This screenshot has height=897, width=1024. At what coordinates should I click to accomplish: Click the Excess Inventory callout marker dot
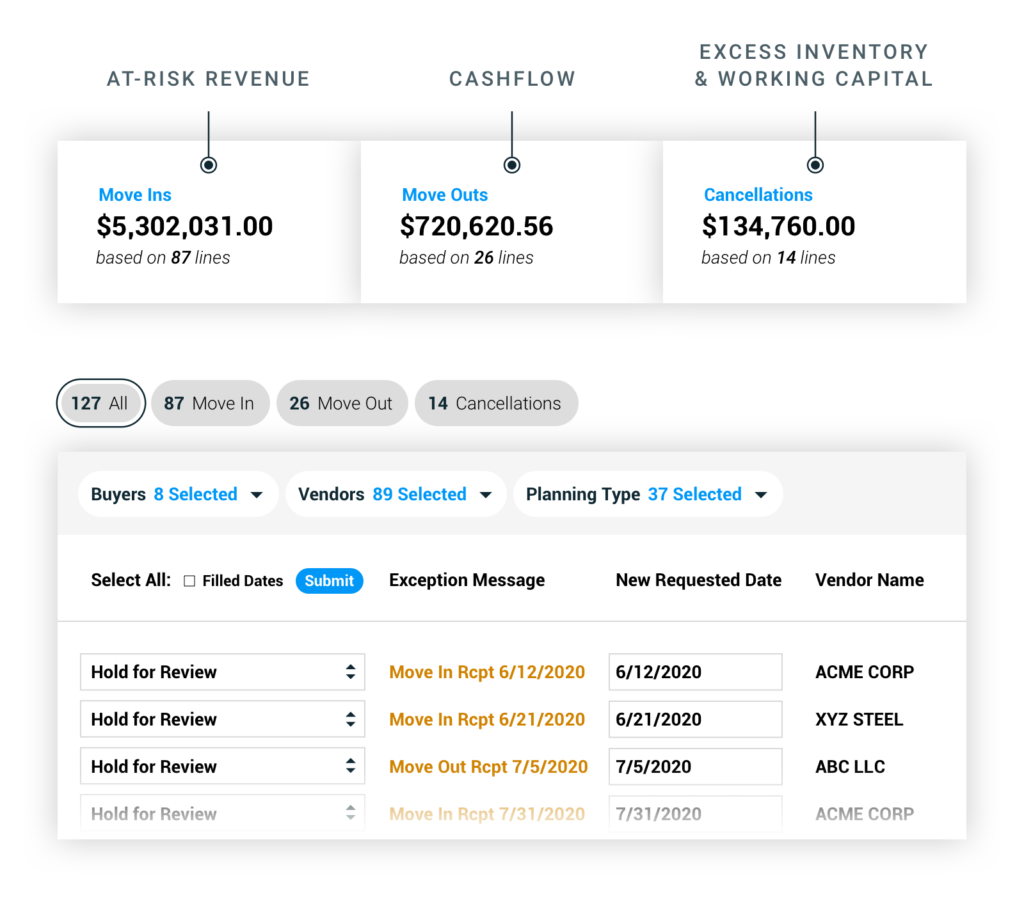(x=815, y=165)
